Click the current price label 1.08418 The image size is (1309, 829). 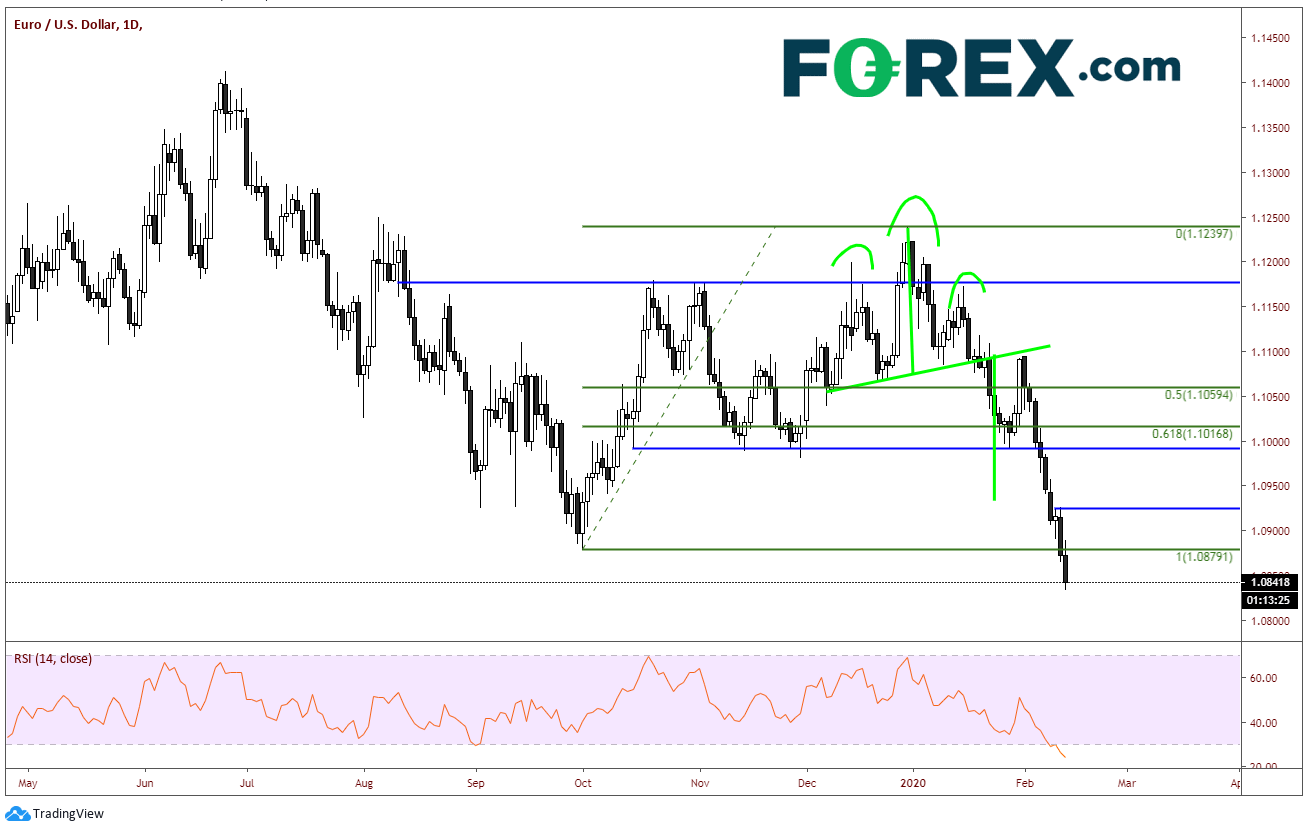pyautogui.click(x=1272, y=581)
